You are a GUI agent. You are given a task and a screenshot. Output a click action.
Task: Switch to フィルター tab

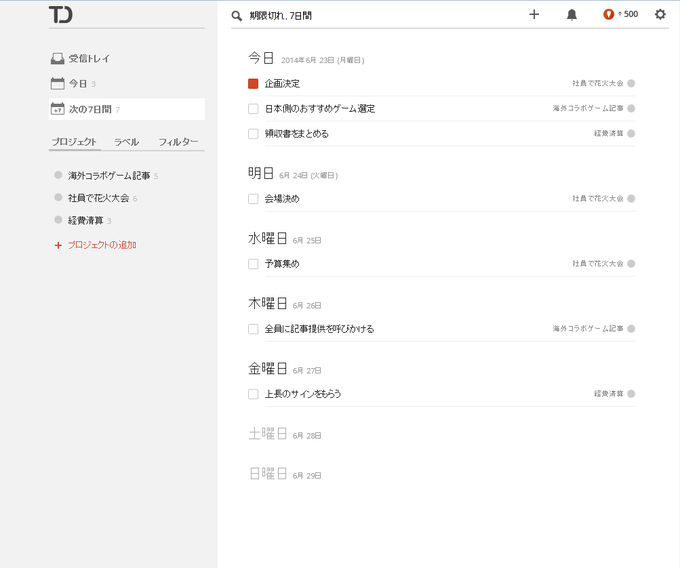coord(178,142)
